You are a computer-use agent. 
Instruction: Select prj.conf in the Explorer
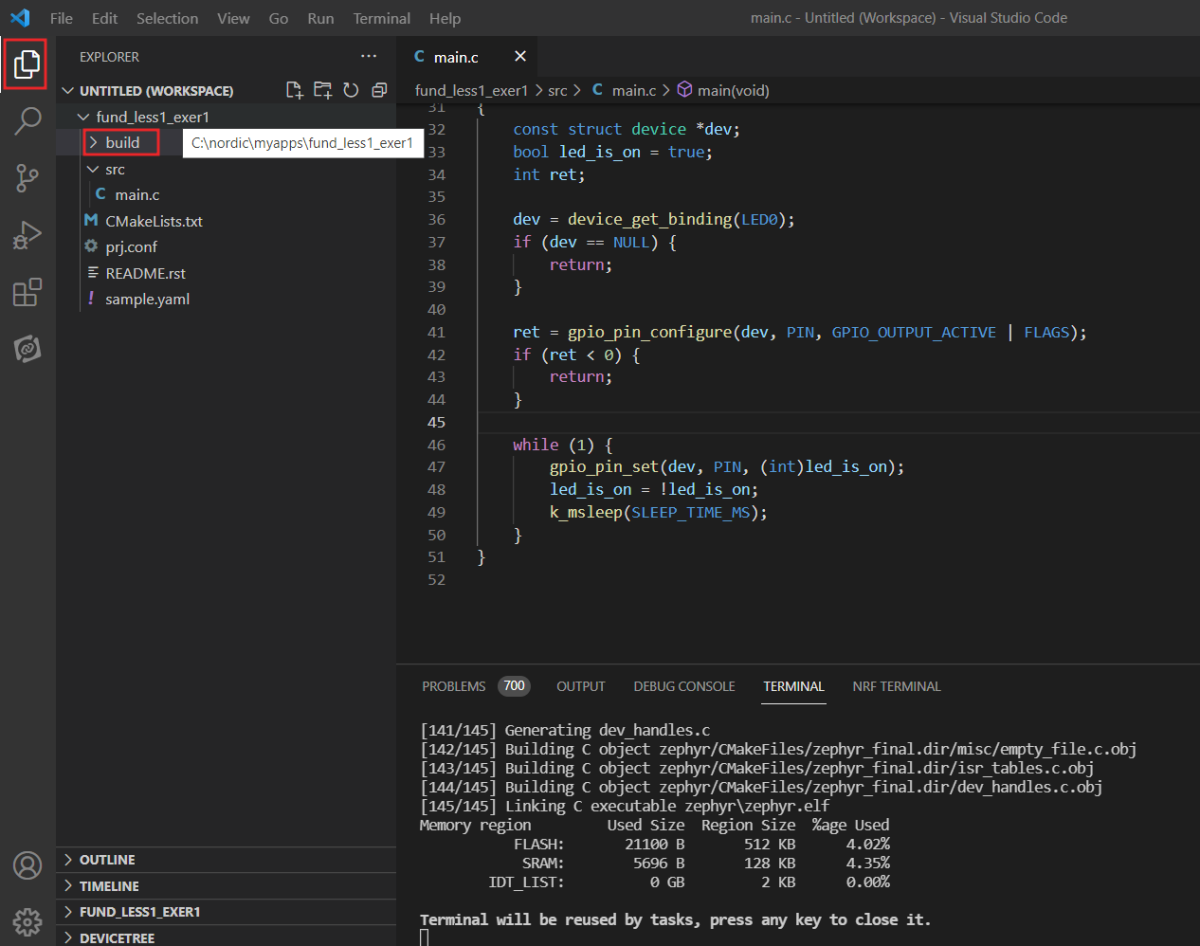pos(130,246)
